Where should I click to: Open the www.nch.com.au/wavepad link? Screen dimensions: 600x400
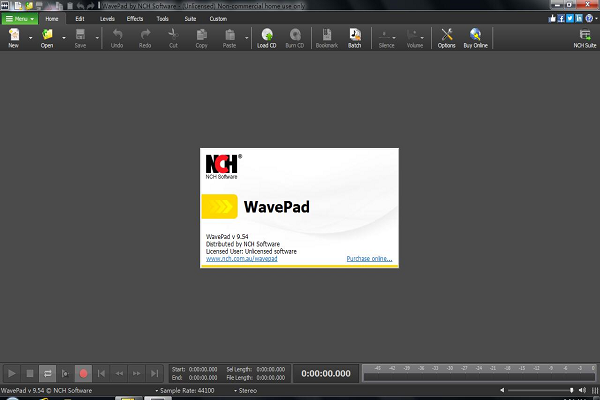pyautogui.click(x=240, y=258)
